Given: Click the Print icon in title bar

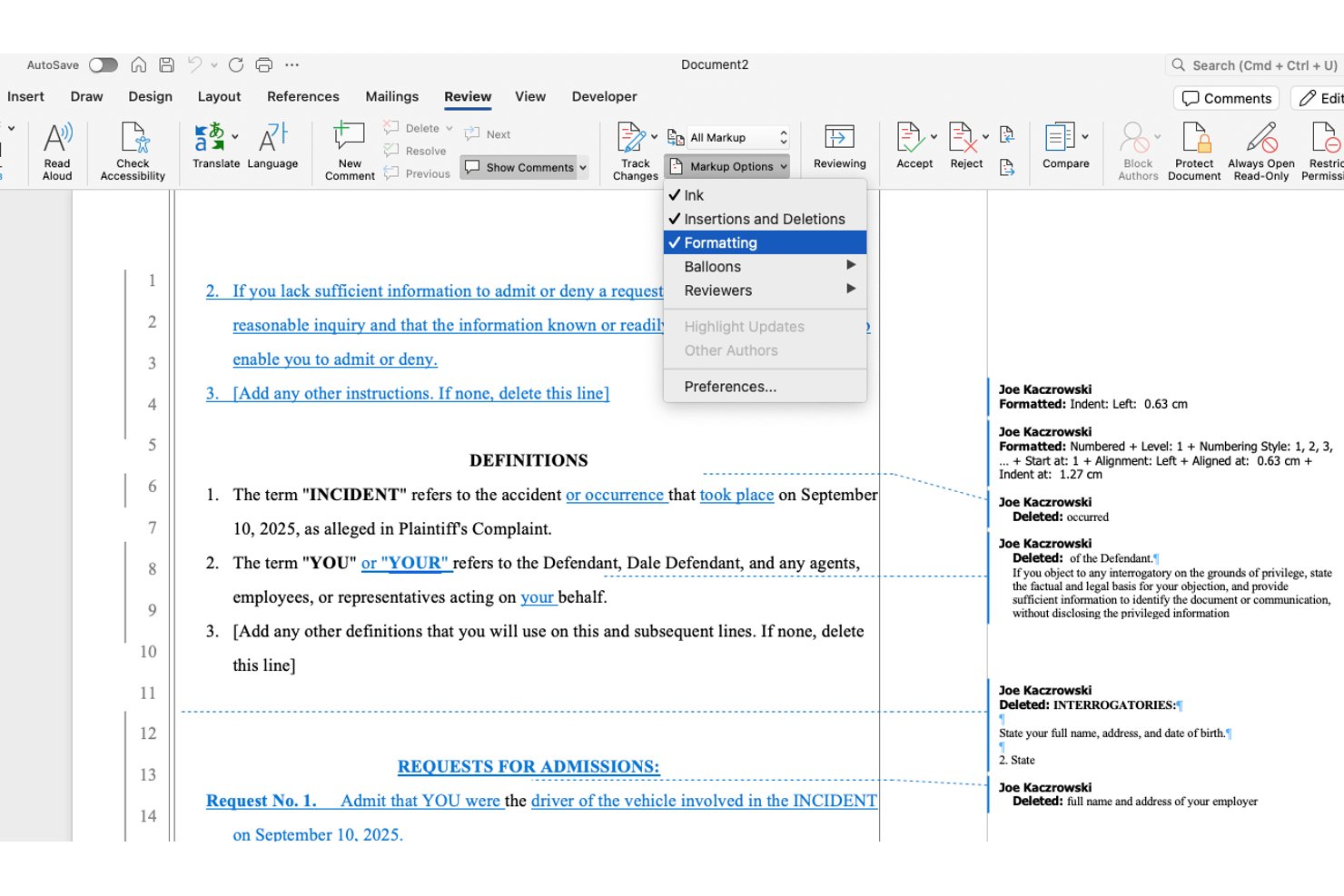Looking at the screenshot, I should click(264, 64).
